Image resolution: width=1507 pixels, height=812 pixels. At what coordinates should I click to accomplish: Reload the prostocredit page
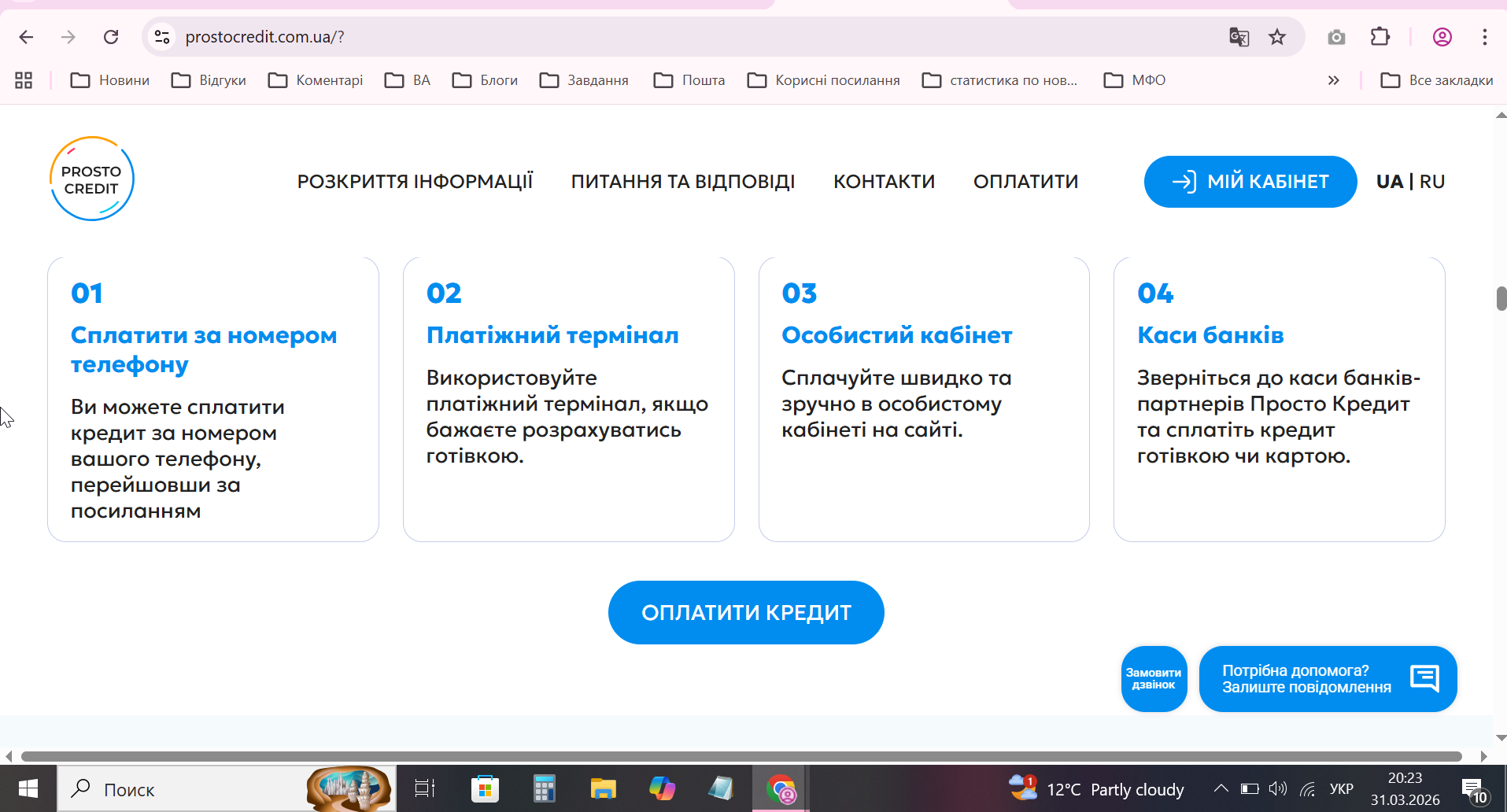tap(111, 37)
